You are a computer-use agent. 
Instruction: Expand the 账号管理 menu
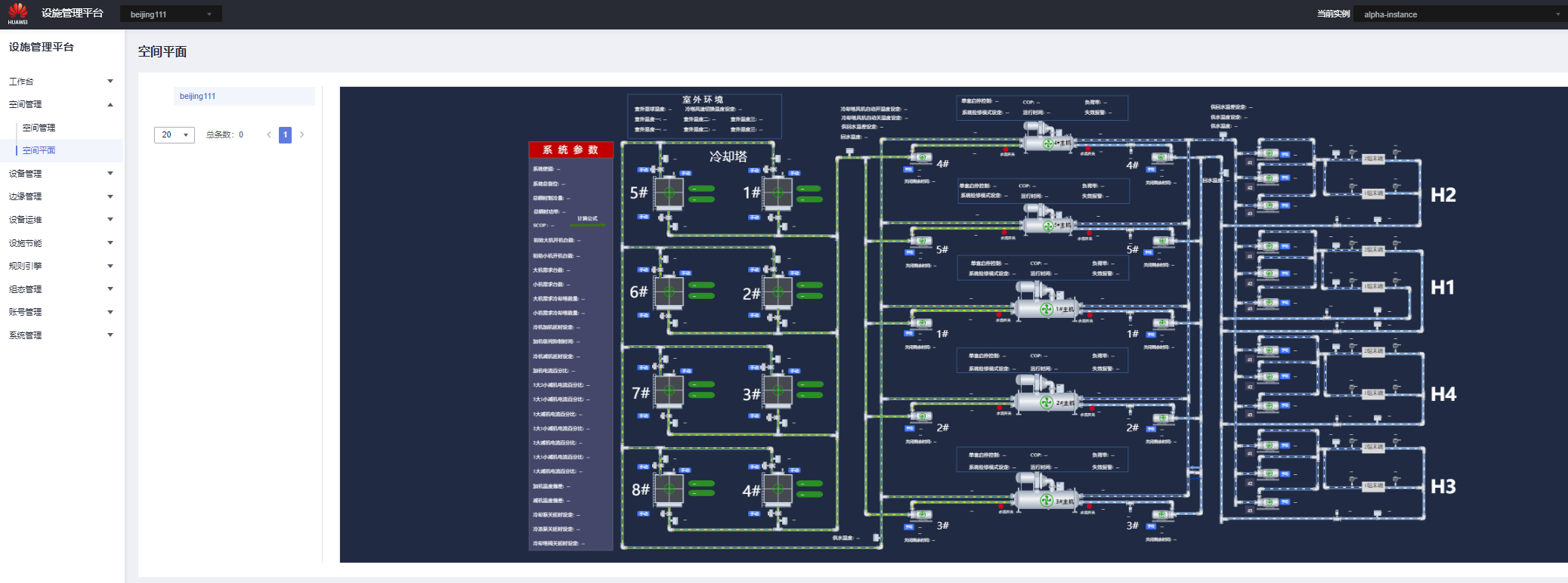click(x=61, y=312)
